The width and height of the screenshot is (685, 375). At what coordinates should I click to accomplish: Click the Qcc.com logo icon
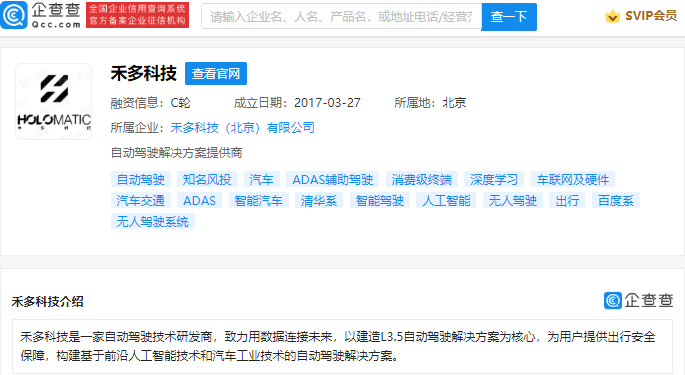[14, 15]
